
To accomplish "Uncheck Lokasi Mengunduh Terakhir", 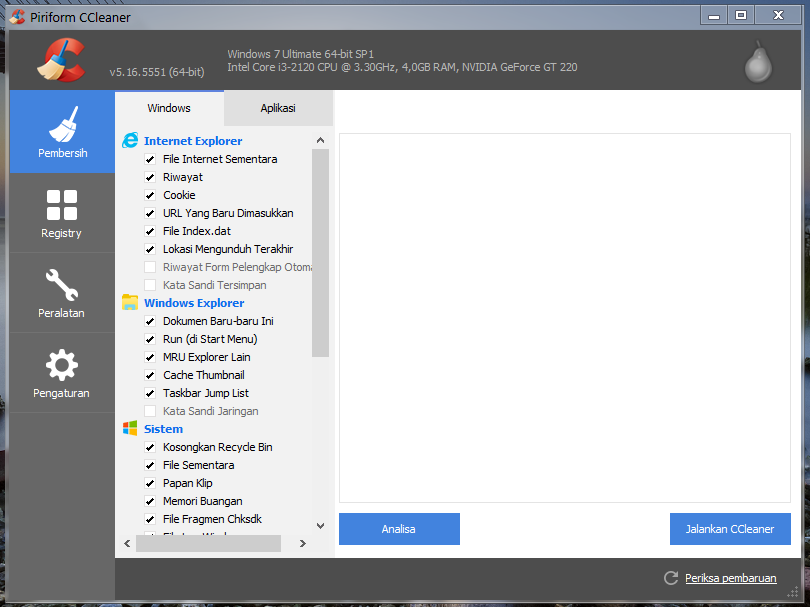I will 150,249.
